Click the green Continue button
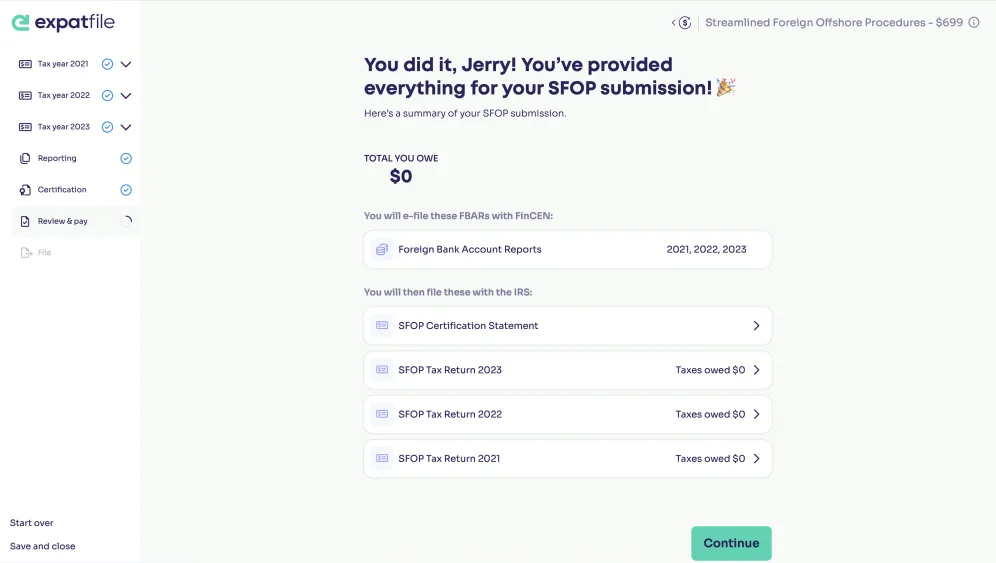Viewport: 996px width, 563px height. pyautogui.click(x=731, y=543)
